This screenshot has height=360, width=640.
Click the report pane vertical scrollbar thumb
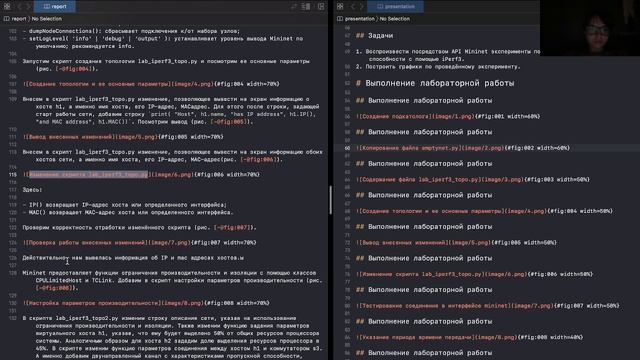click(330, 200)
